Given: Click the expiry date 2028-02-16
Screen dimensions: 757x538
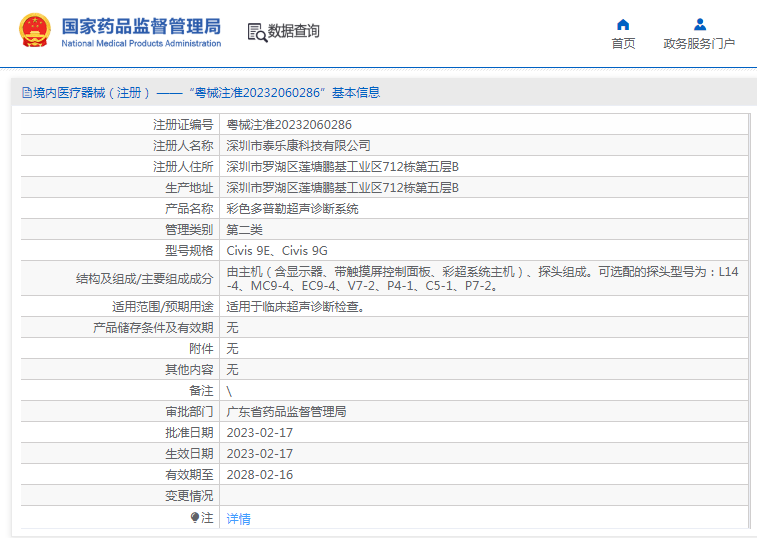Looking at the screenshot, I should point(260,475).
